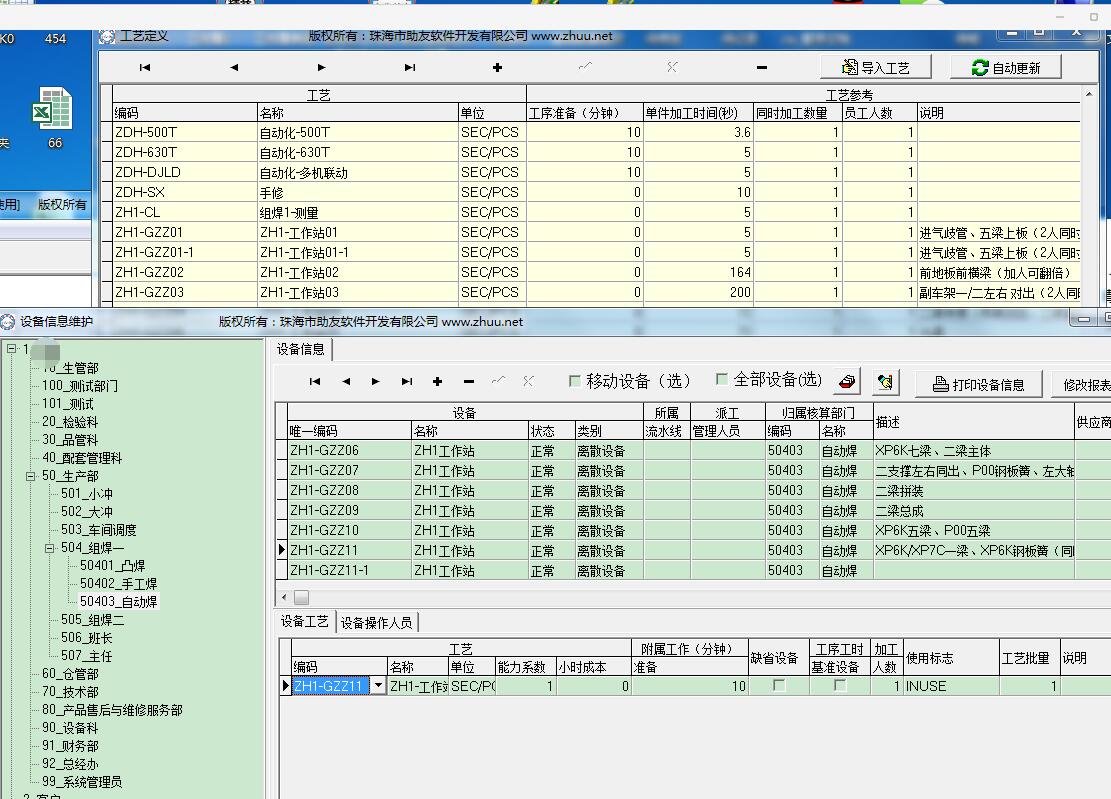Click 单件加工时间(秒) column header
Viewport: 1111px width, 799px height.
pos(697,113)
